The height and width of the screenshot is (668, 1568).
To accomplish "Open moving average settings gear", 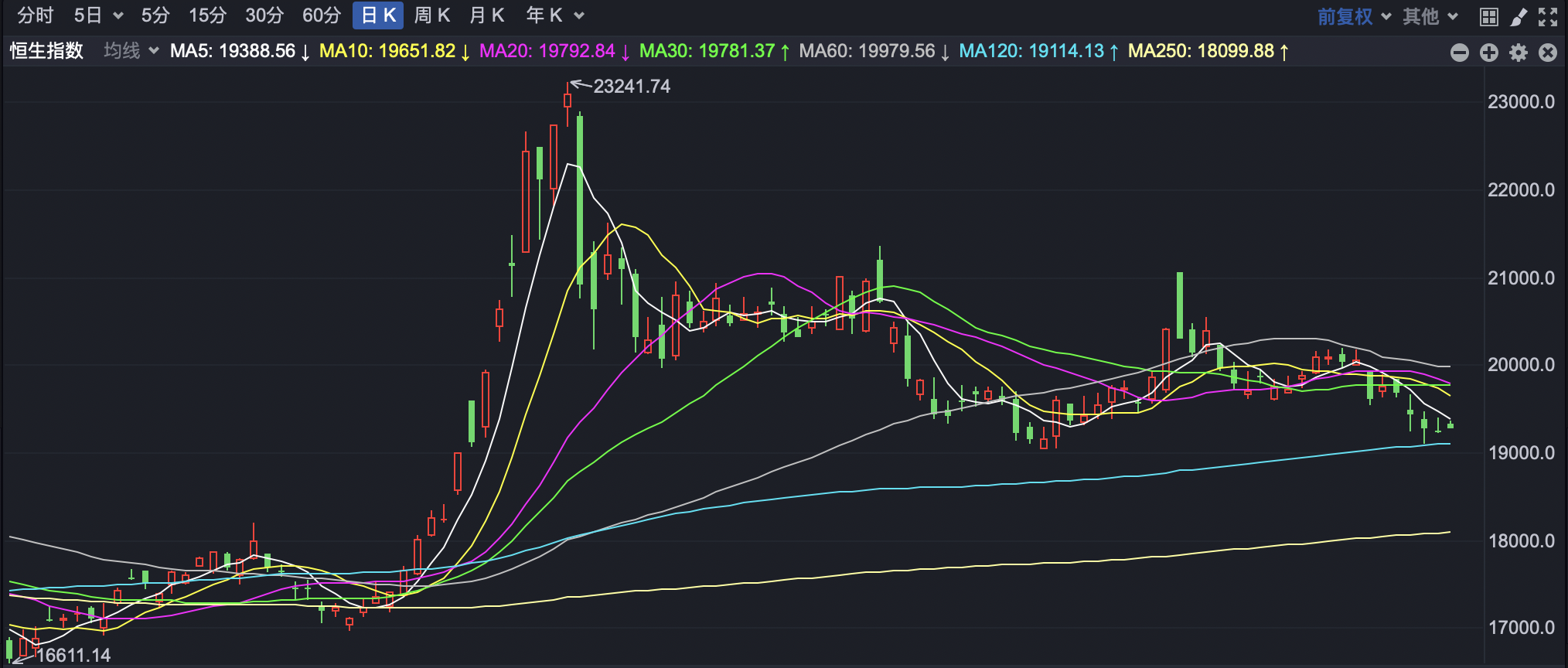I will pos(1519,53).
